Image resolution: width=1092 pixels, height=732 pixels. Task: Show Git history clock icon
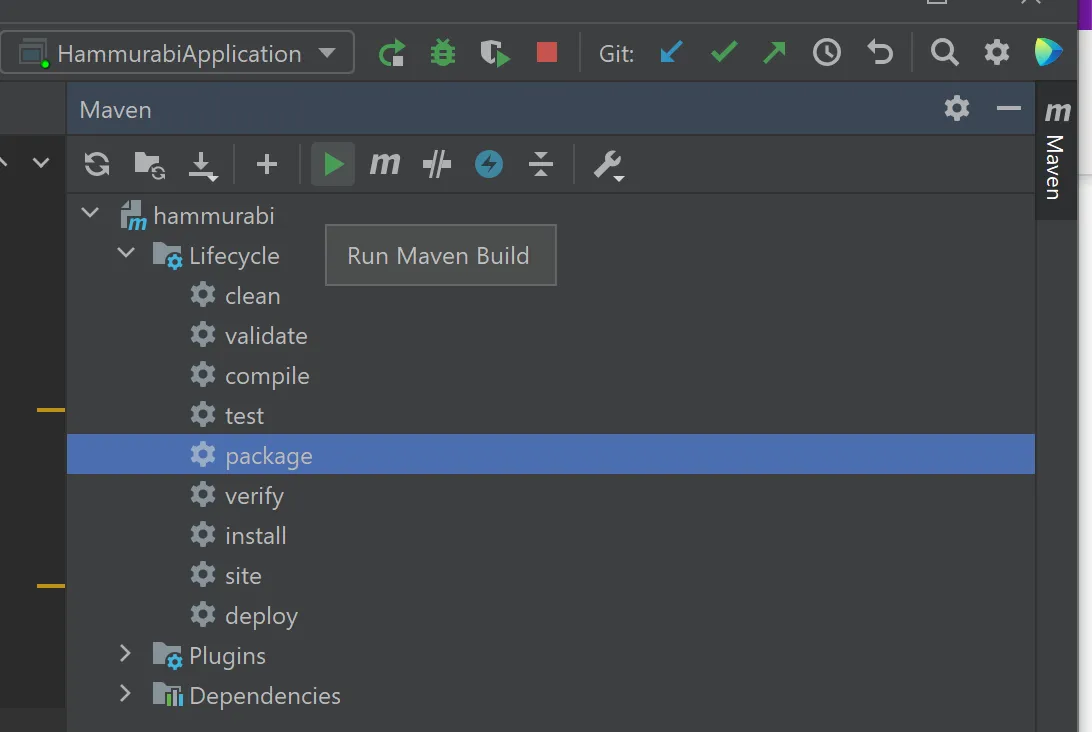[827, 52]
